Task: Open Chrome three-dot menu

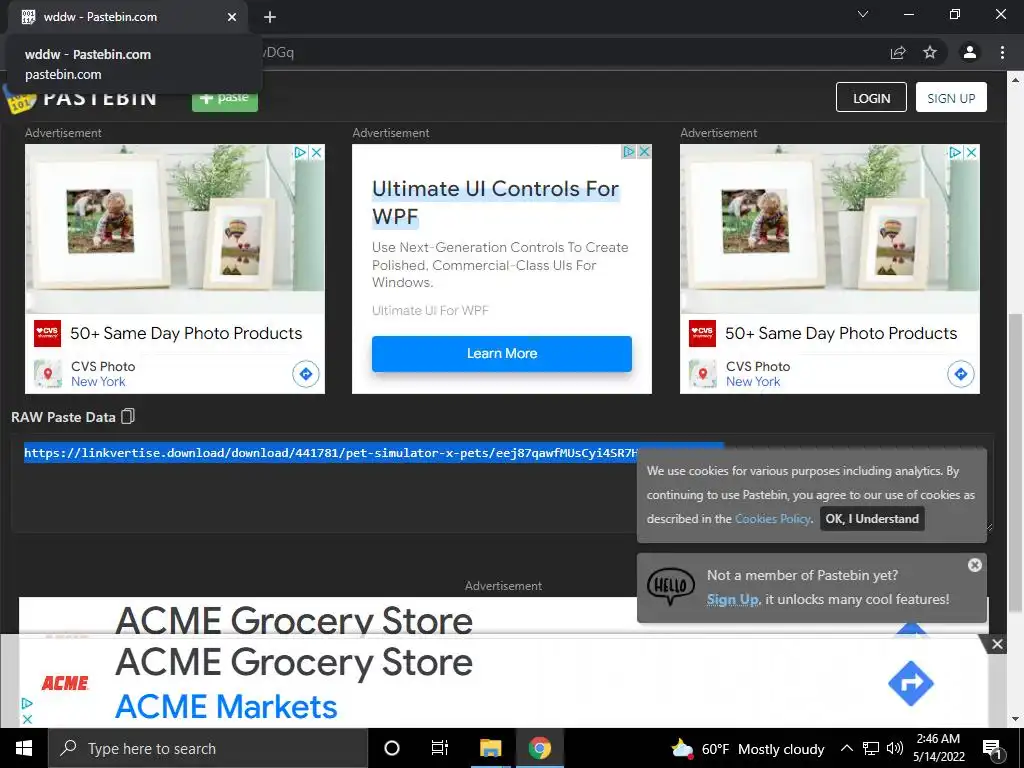Action: coord(1002,52)
